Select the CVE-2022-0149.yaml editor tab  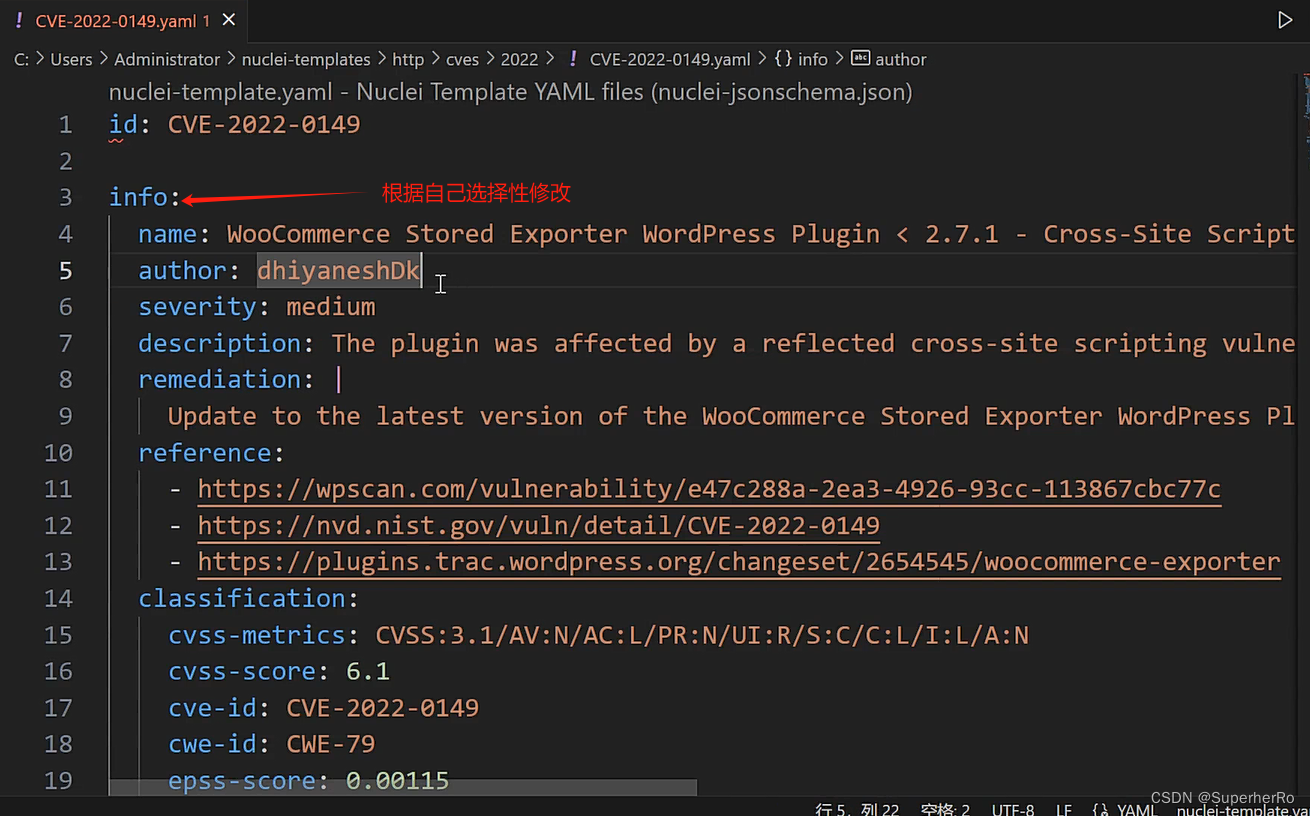coord(124,20)
